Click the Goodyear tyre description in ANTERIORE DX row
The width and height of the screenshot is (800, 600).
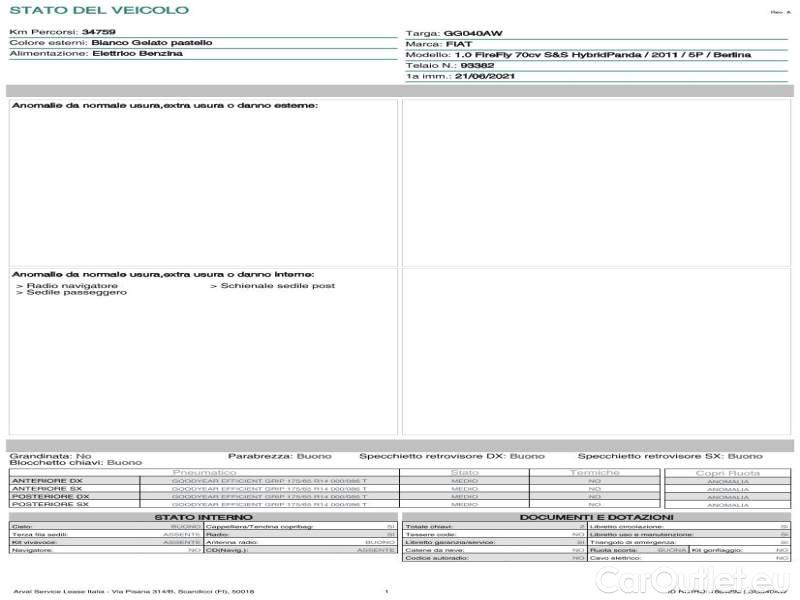[269, 481]
